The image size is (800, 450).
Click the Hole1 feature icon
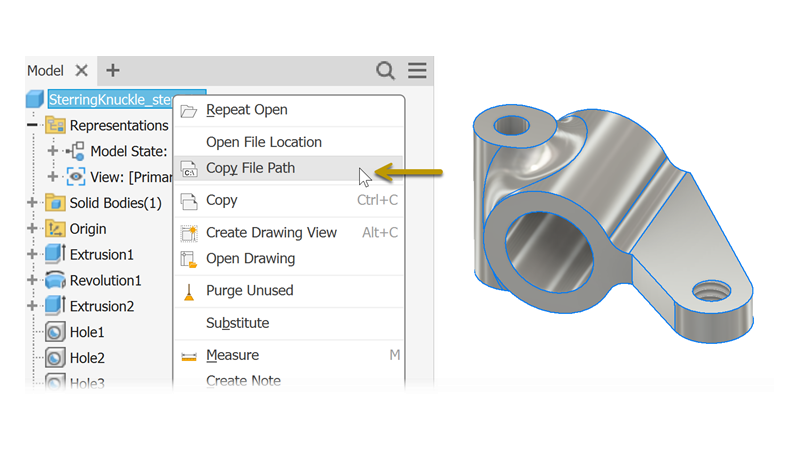55,332
